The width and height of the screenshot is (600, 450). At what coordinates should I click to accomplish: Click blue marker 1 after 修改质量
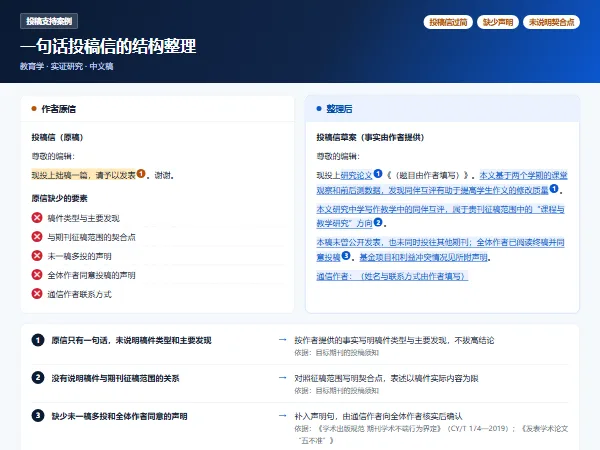click(x=554, y=189)
